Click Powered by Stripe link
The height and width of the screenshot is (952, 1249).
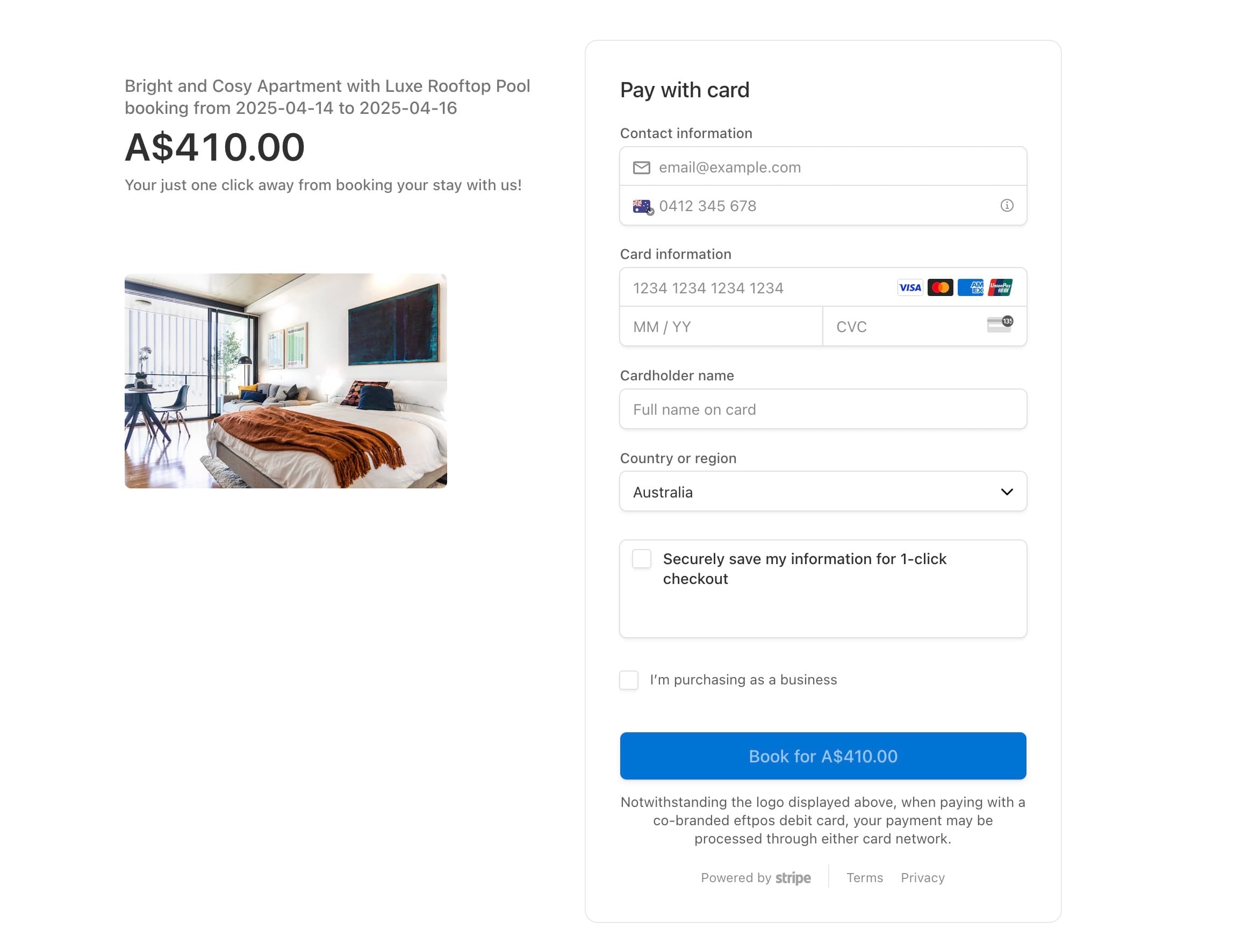[756, 878]
